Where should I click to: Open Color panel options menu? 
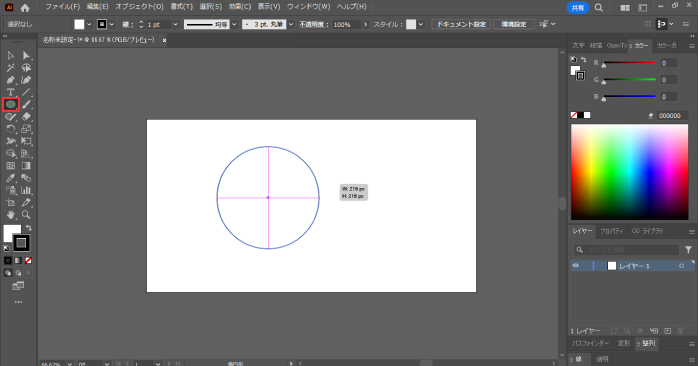(x=691, y=46)
